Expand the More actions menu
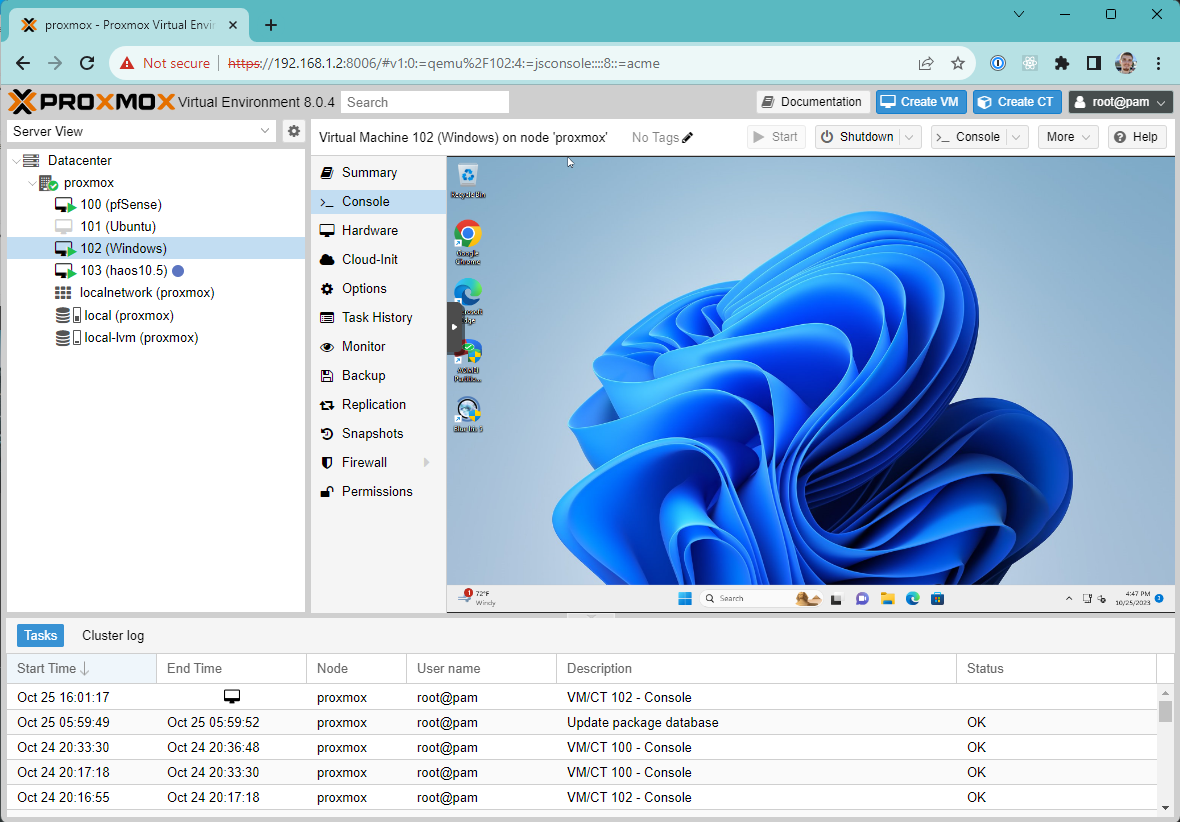 point(1067,137)
